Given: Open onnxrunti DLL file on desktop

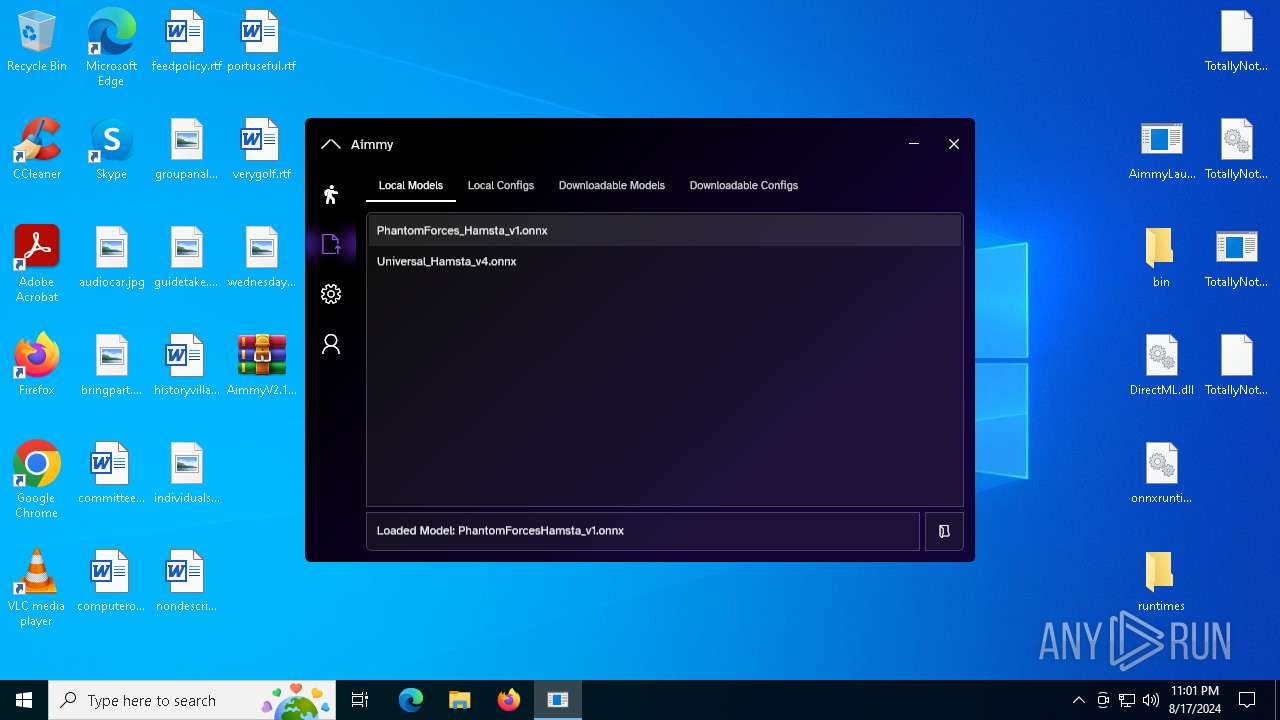Looking at the screenshot, I should click(x=1161, y=474).
